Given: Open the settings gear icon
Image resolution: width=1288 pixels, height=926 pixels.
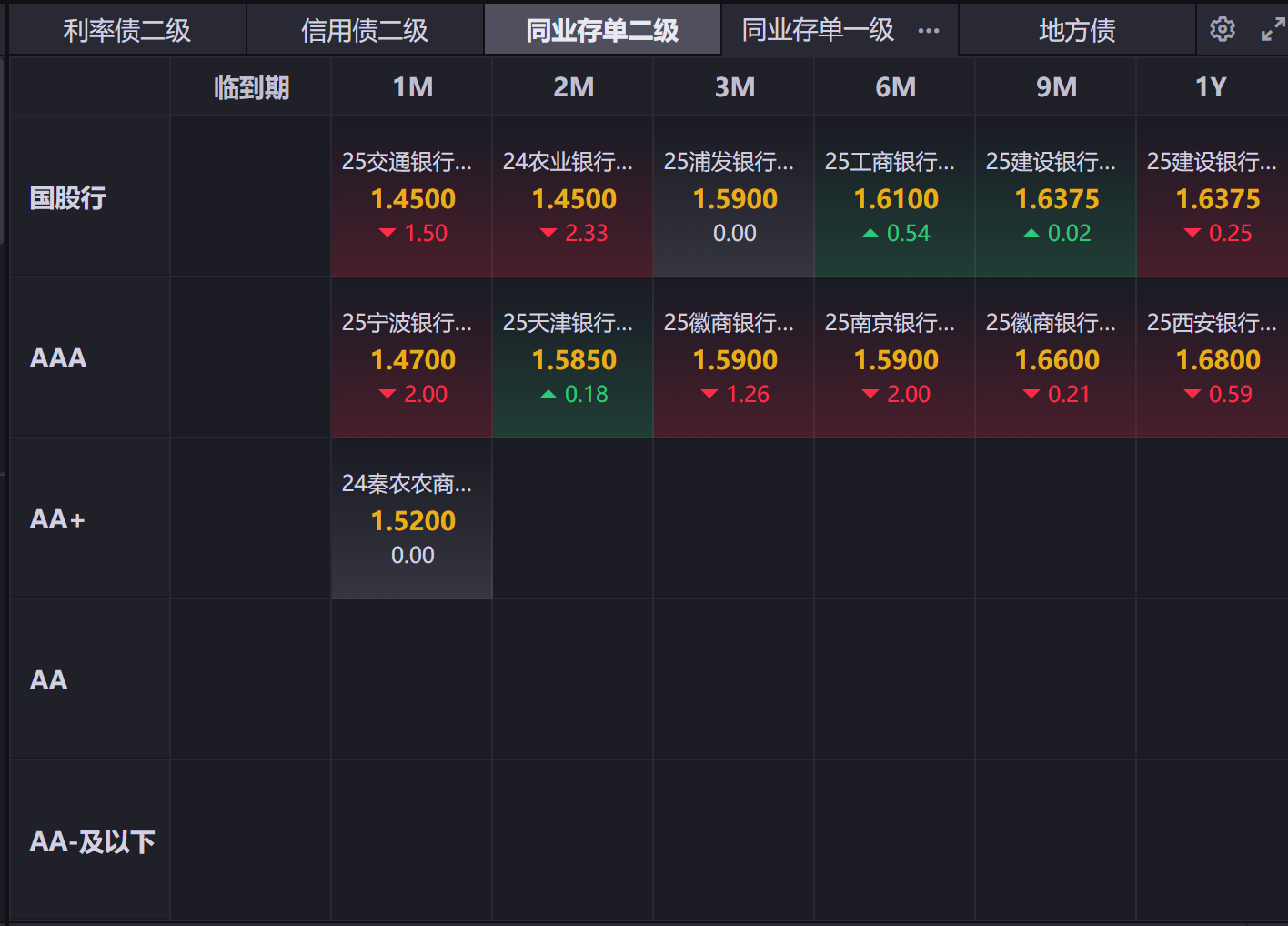Looking at the screenshot, I should [1222, 29].
